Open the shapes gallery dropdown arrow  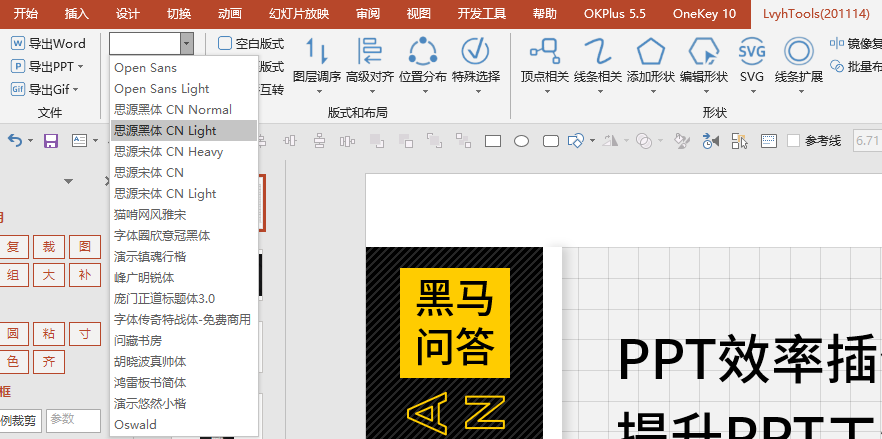click(x=592, y=141)
